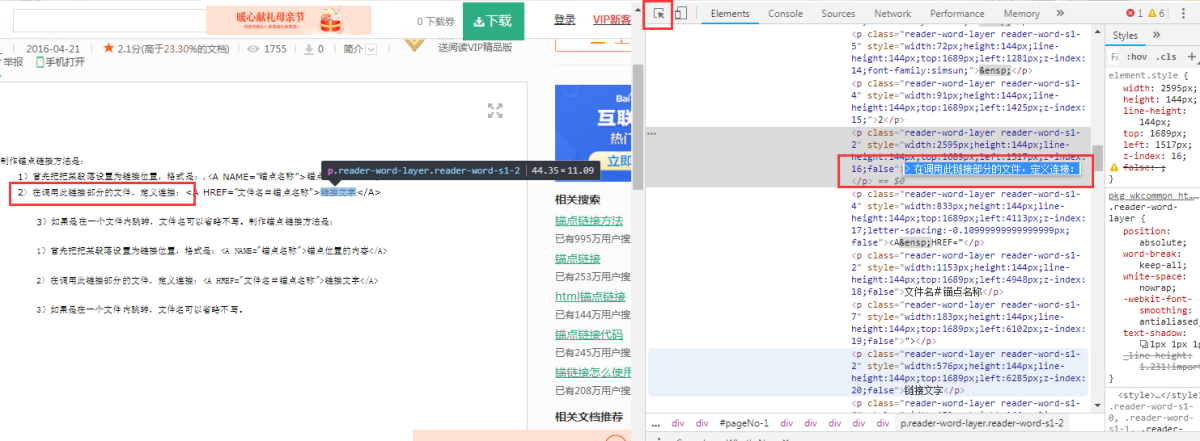Image resolution: width=1200 pixels, height=441 pixels.
Task: Click the 登录 login link
Action: (x=565, y=19)
